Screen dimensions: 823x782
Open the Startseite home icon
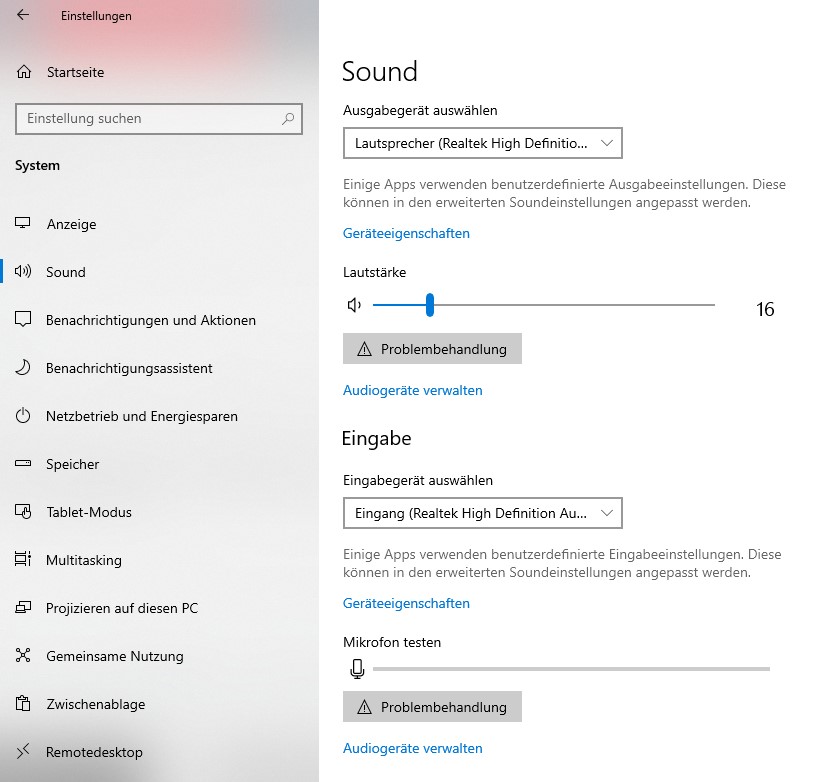(24, 72)
